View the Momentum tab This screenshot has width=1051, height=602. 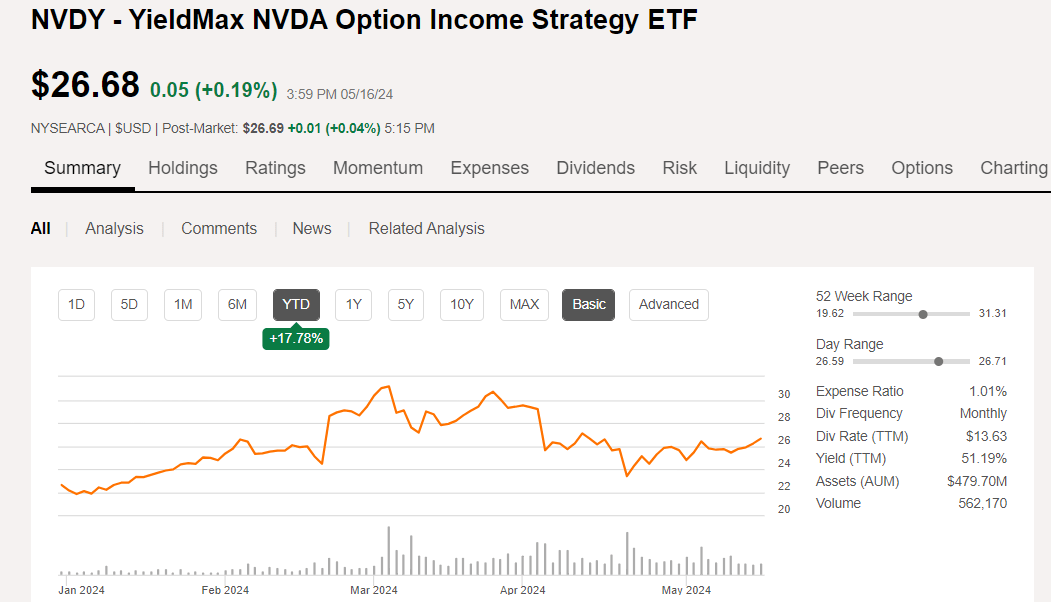(378, 168)
